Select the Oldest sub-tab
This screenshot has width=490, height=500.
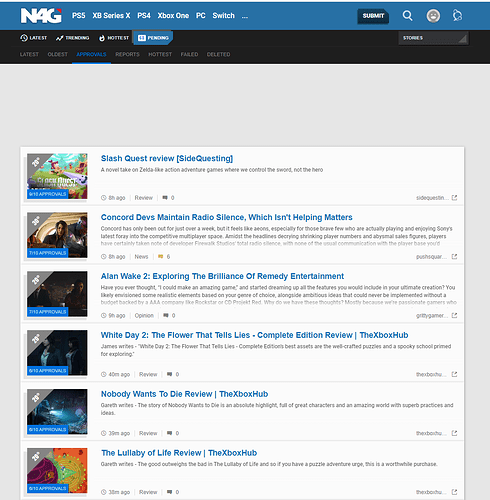pyautogui.click(x=58, y=54)
